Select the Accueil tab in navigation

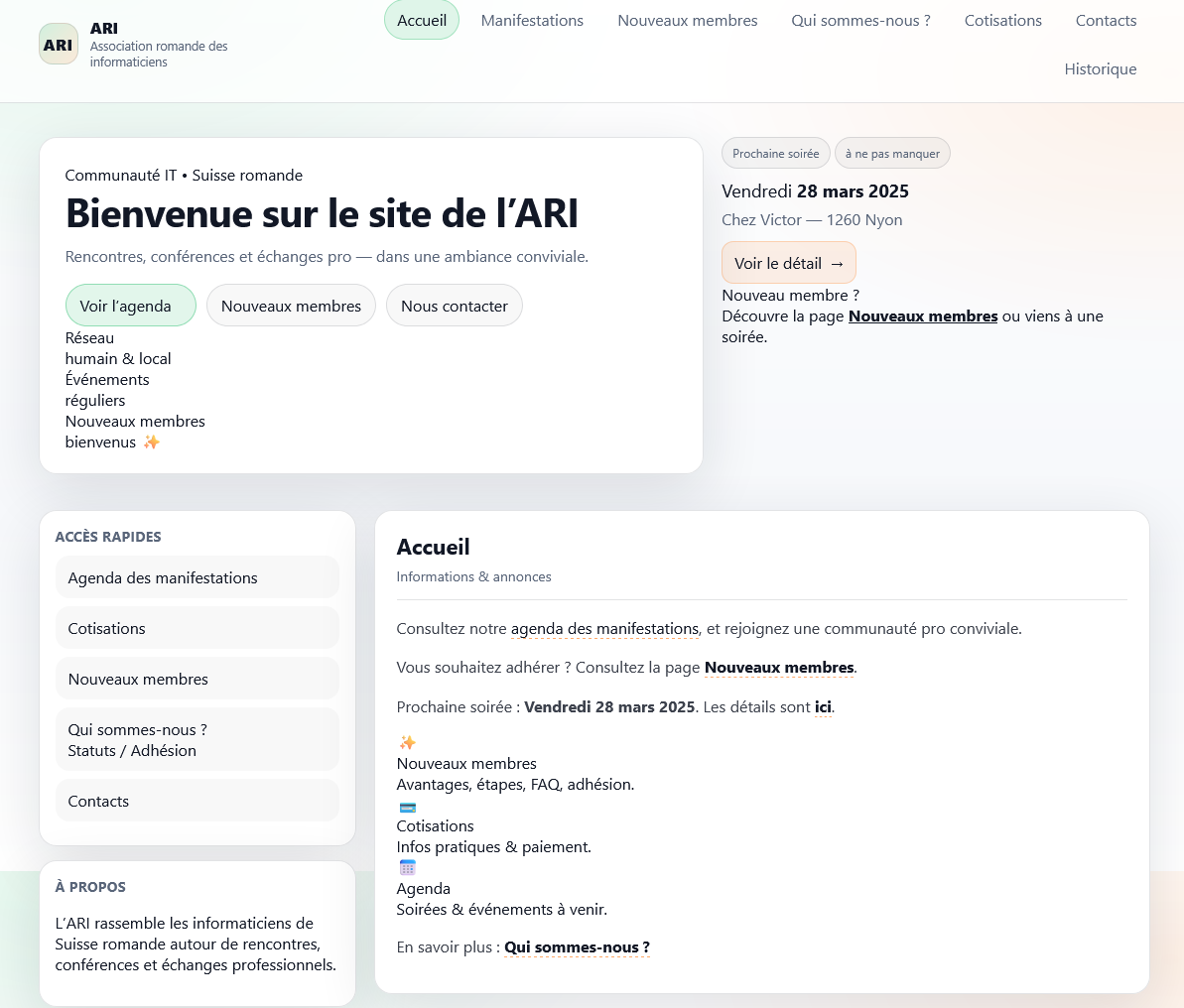[x=421, y=20]
